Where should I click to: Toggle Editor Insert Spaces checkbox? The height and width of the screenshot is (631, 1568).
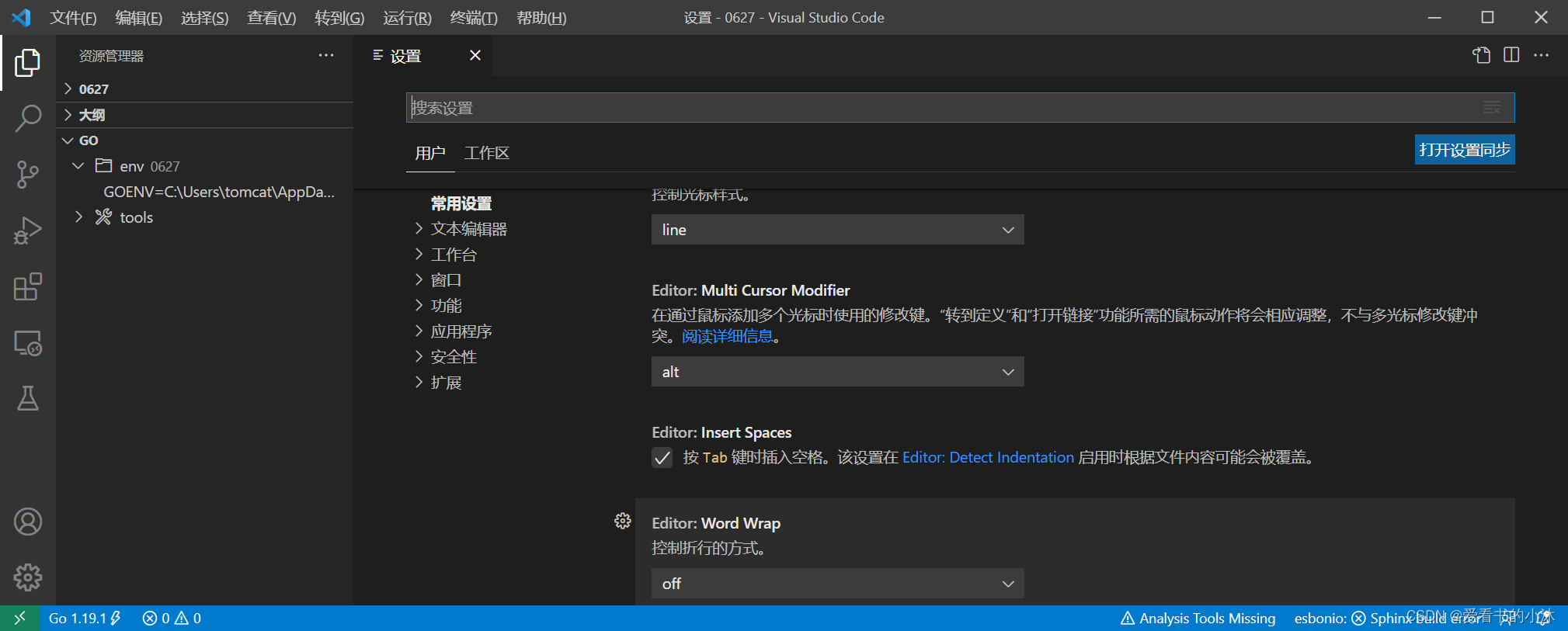(662, 458)
